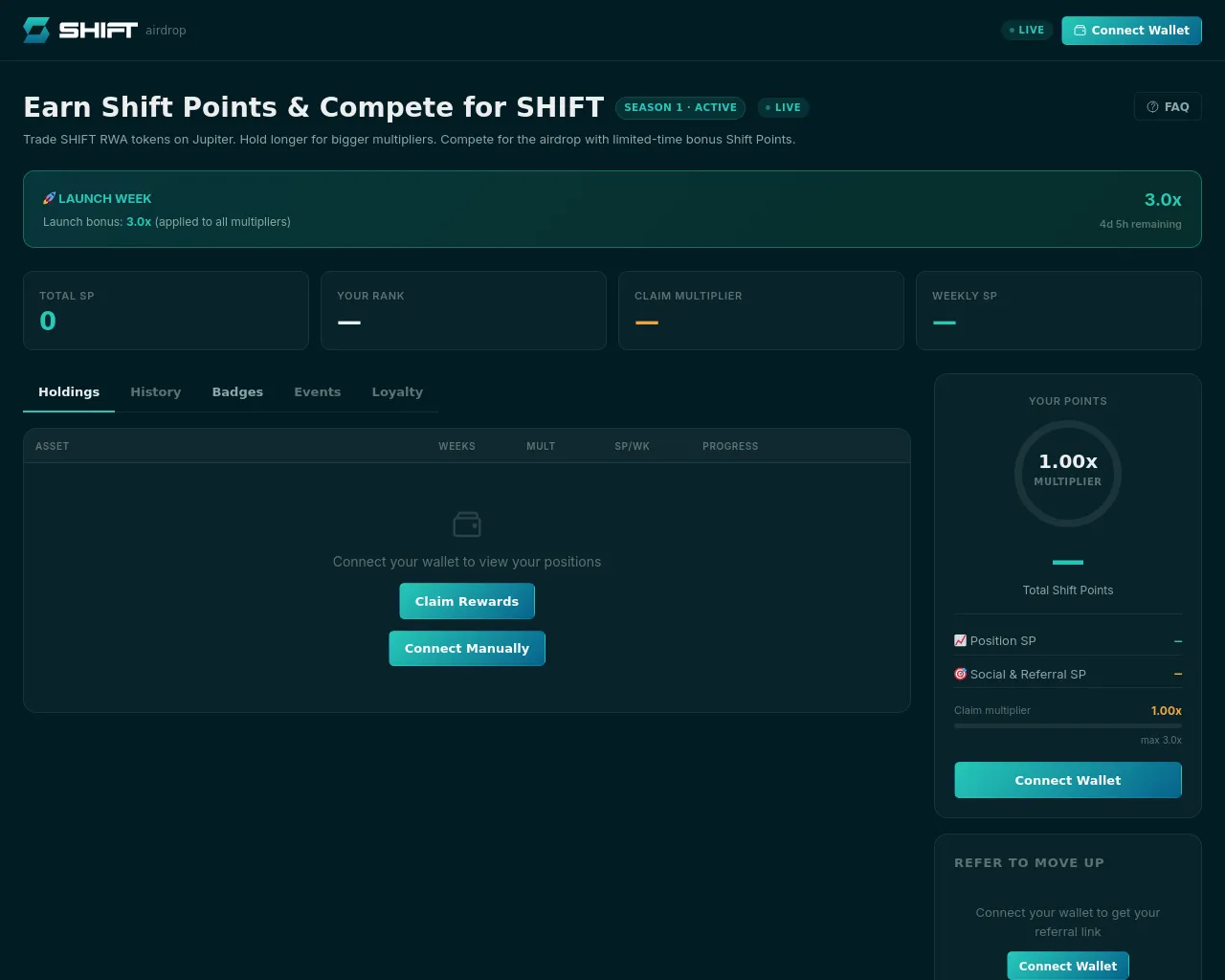Click the MULT column header

coord(541,446)
